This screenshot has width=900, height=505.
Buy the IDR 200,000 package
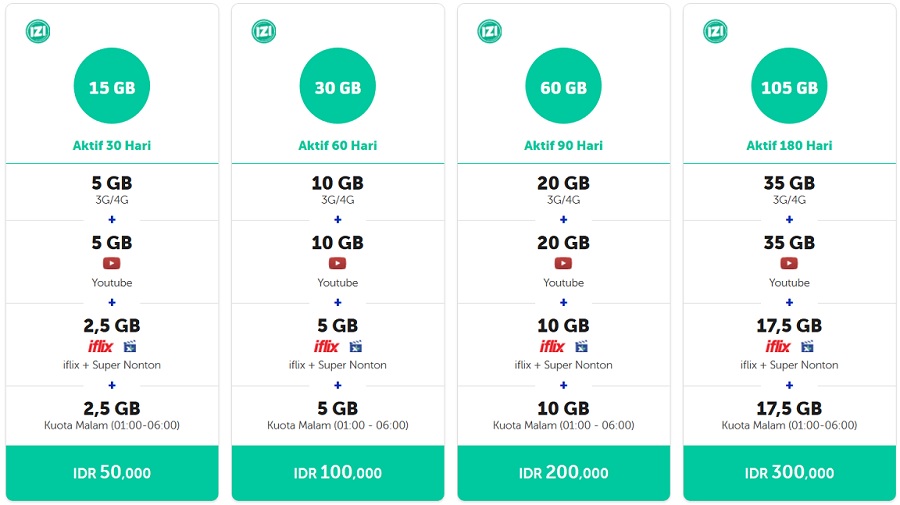click(x=563, y=473)
